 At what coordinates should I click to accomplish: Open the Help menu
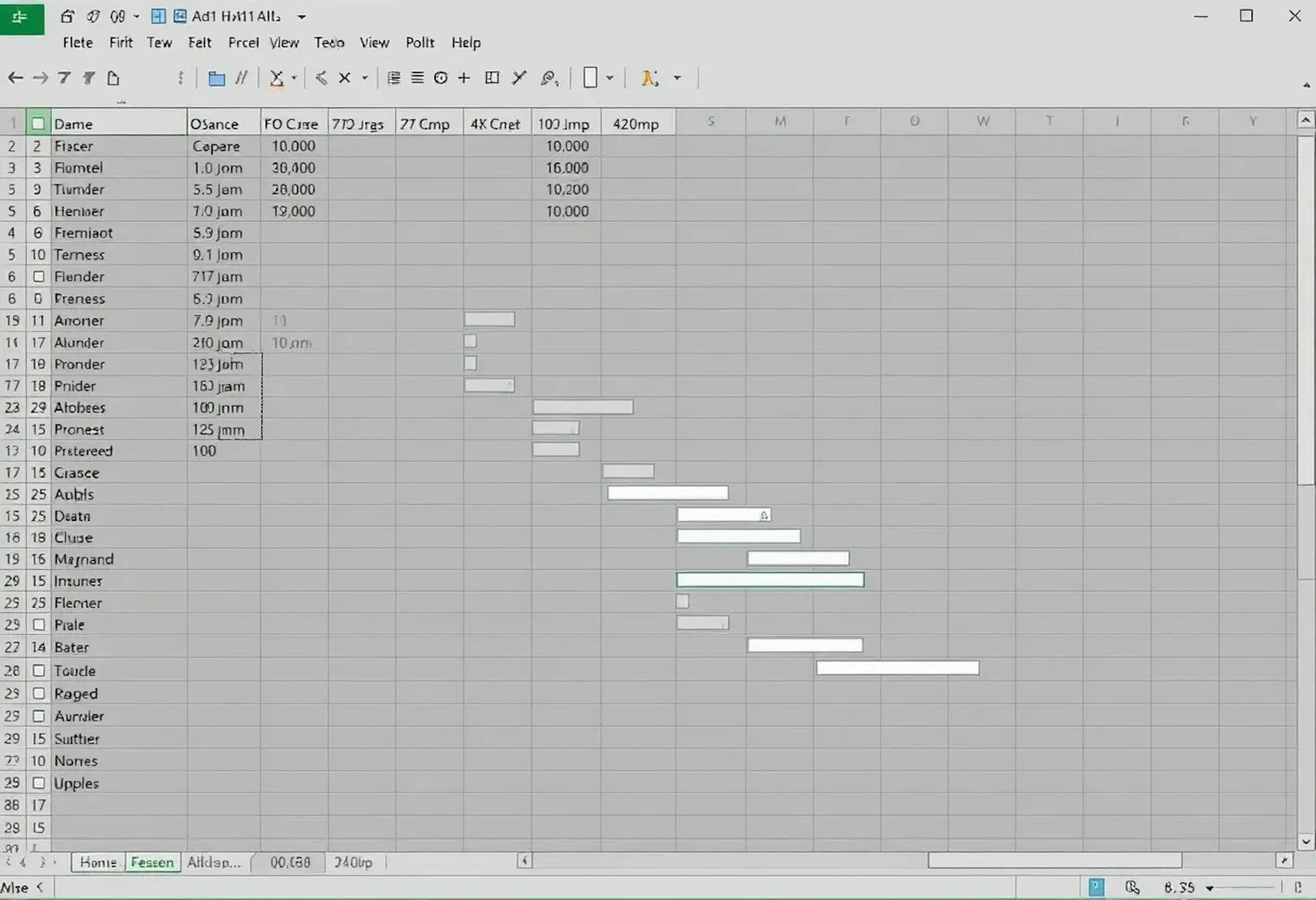tap(465, 42)
